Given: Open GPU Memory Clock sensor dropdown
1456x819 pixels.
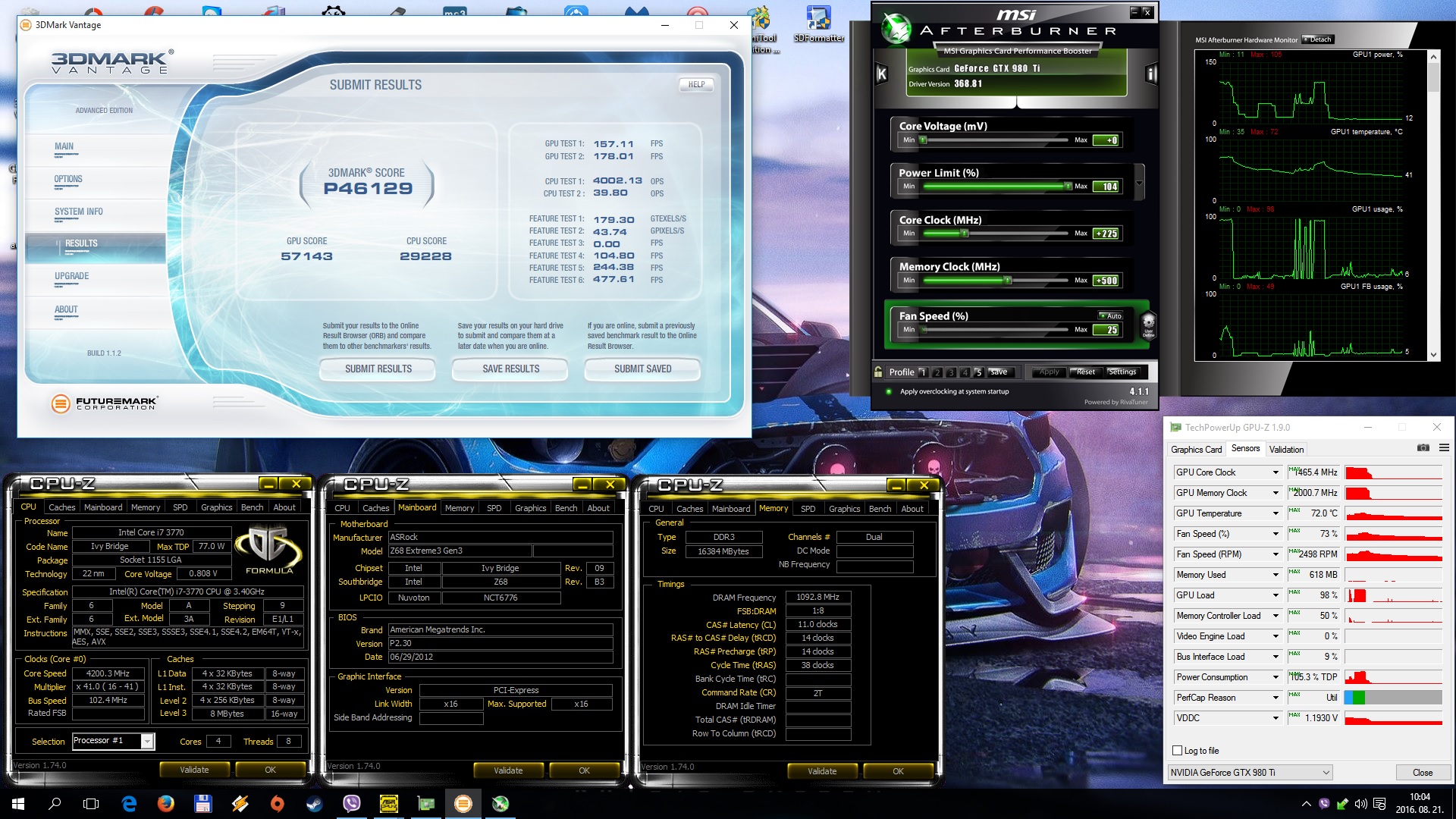Looking at the screenshot, I should coord(1276,493).
